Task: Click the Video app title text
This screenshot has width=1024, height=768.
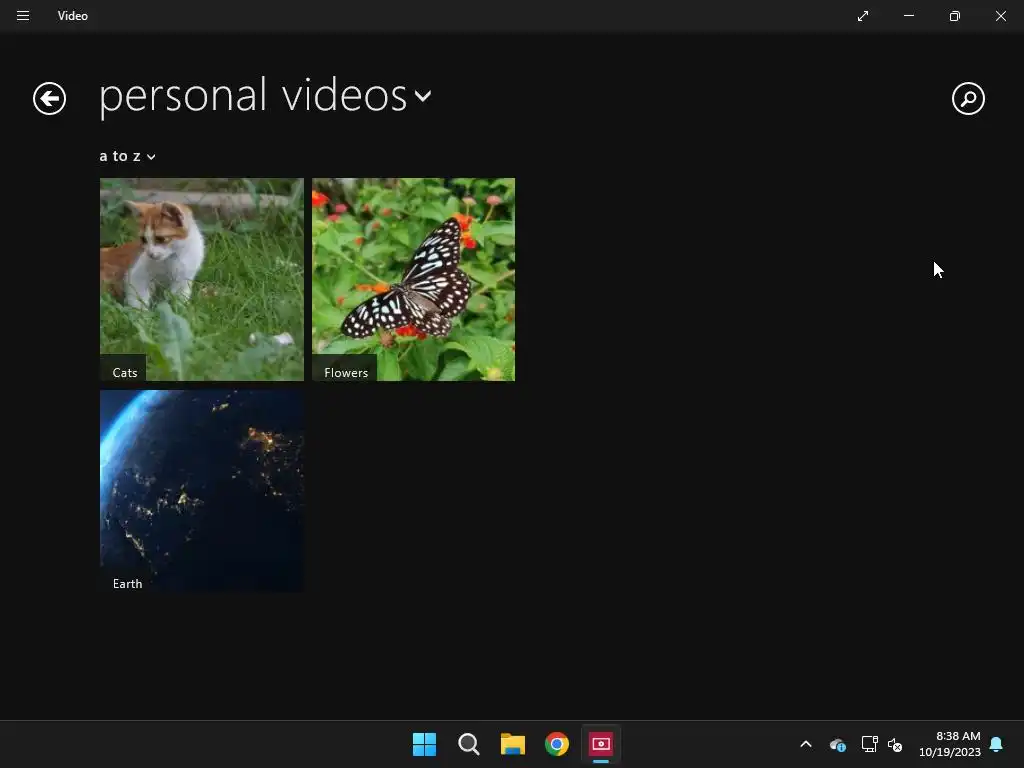Action: point(72,16)
